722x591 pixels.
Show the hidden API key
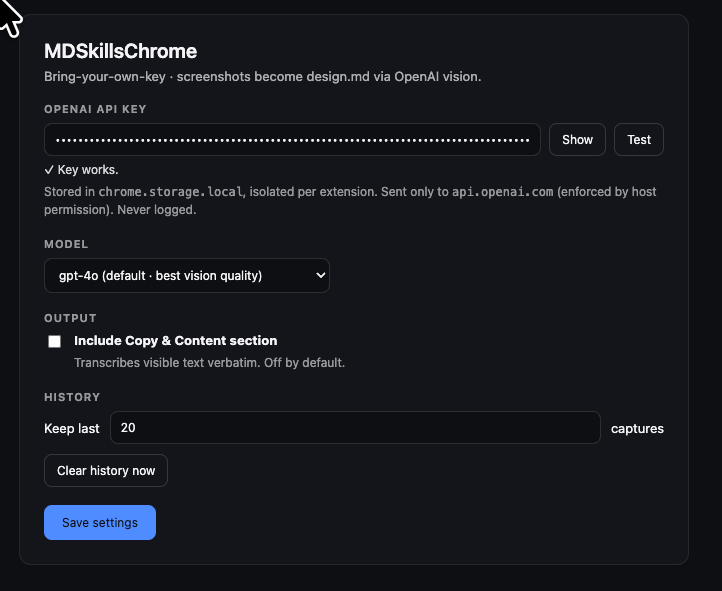point(577,139)
